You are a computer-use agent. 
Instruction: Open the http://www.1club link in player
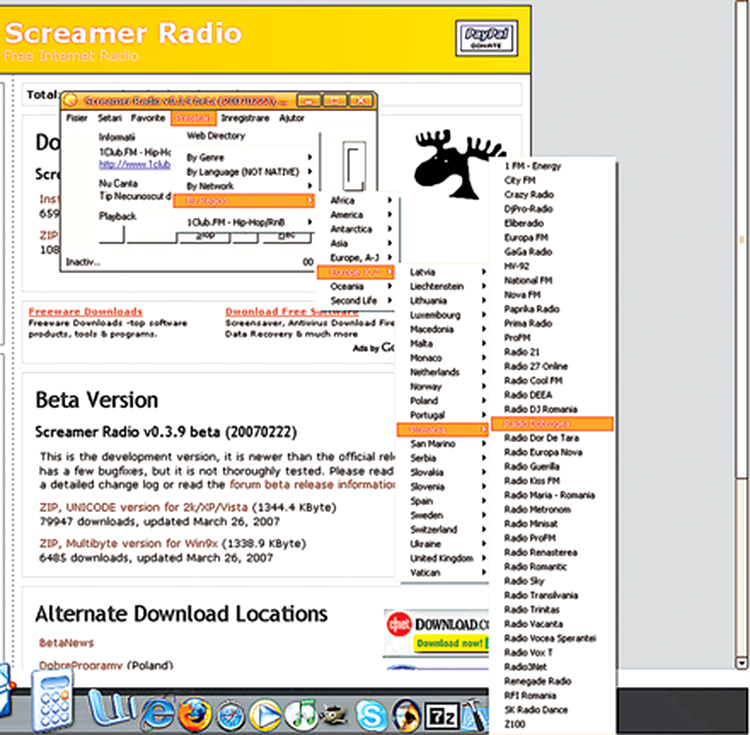[x=134, y=165]
